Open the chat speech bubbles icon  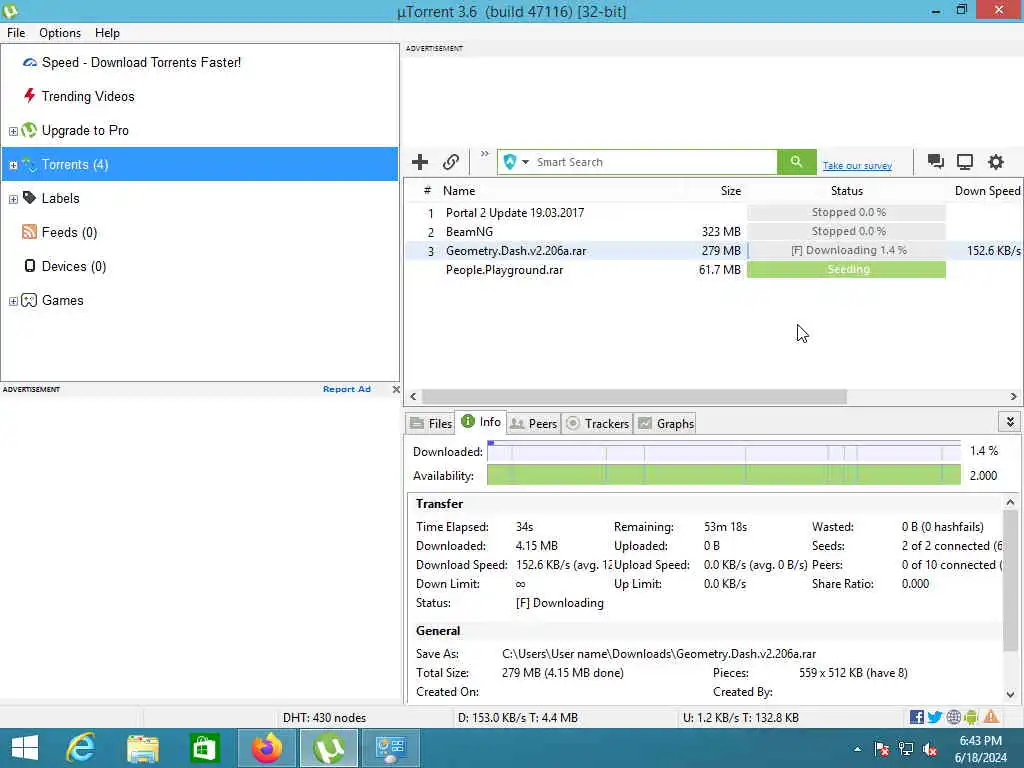click(x=936, y=161)
